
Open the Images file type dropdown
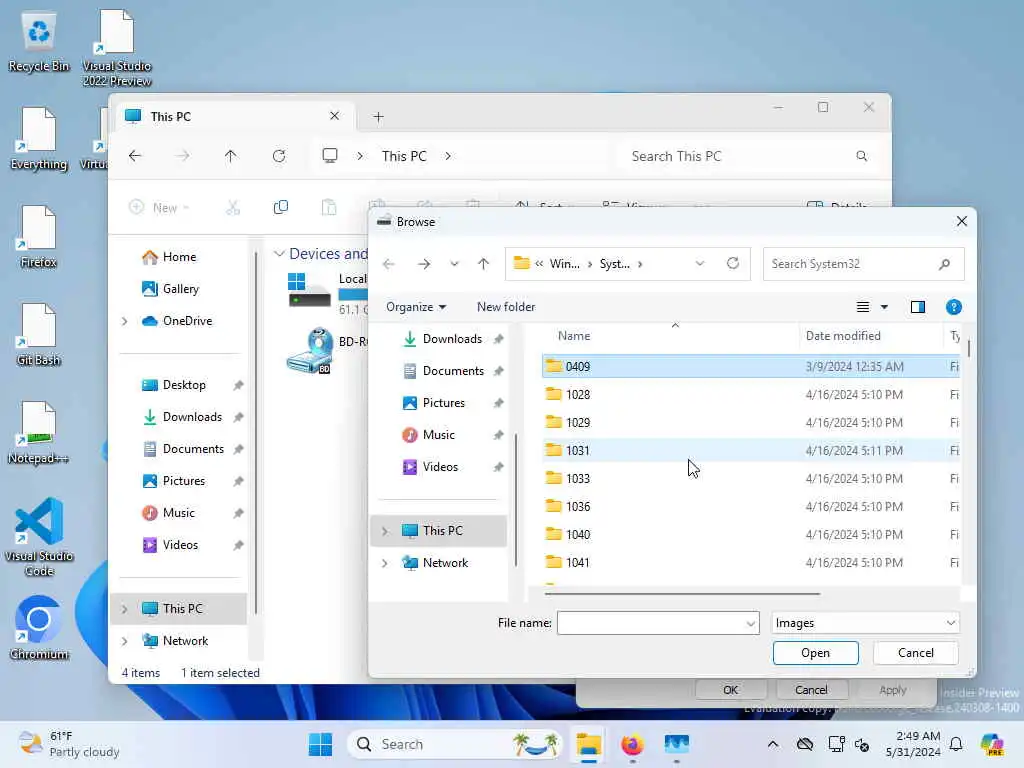(865, 623)
